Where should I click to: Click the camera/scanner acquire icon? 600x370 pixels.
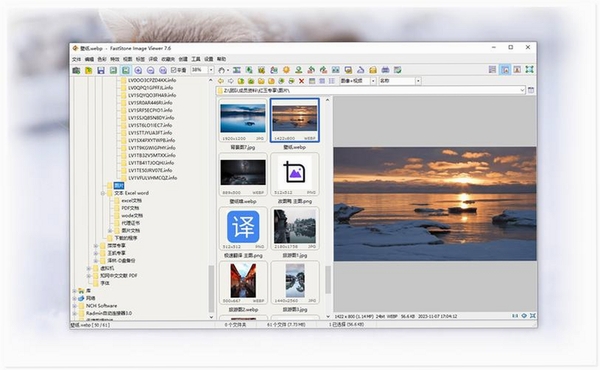pyautogui.click(x=76, y=70)
